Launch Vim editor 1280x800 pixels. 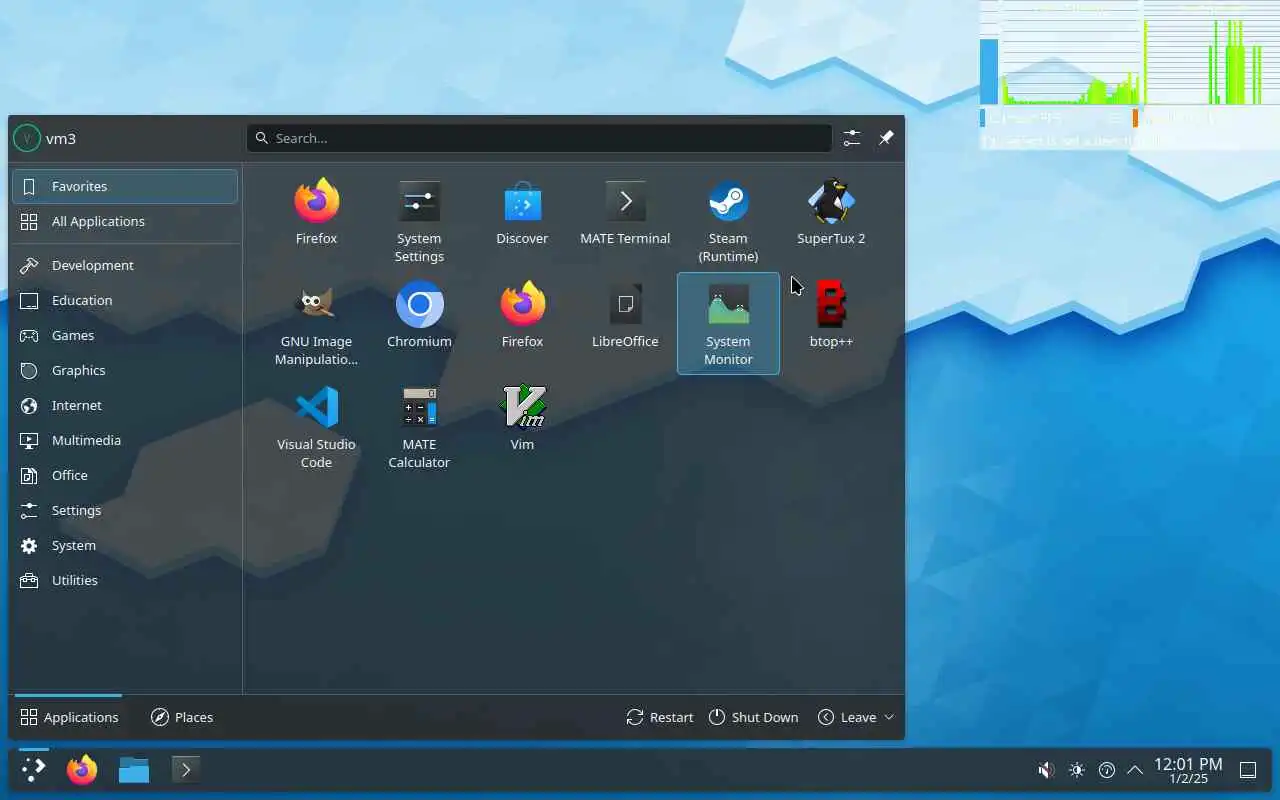(x=522, y=418)
